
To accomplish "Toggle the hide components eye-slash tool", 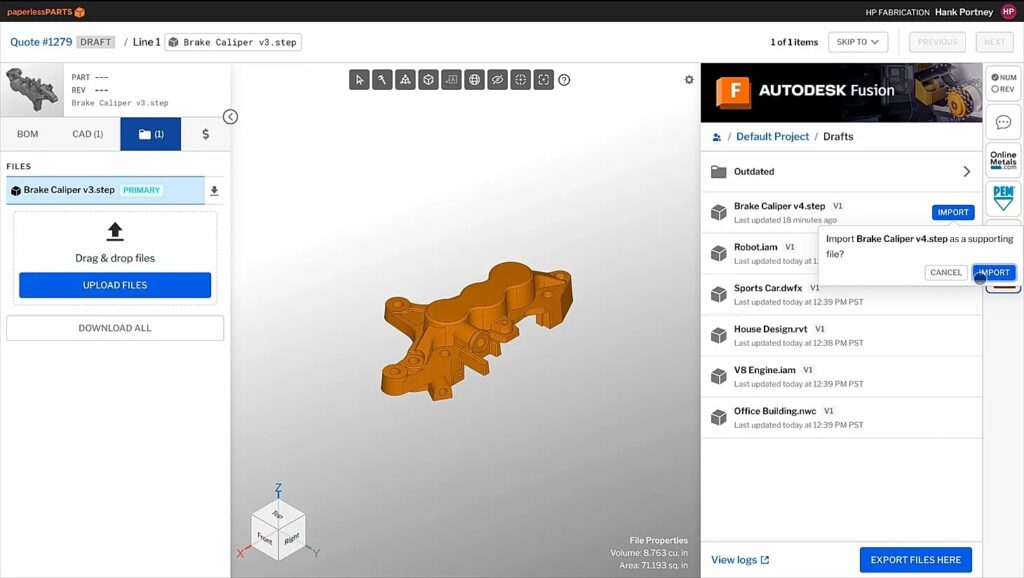I will click(x=497, y=79).
